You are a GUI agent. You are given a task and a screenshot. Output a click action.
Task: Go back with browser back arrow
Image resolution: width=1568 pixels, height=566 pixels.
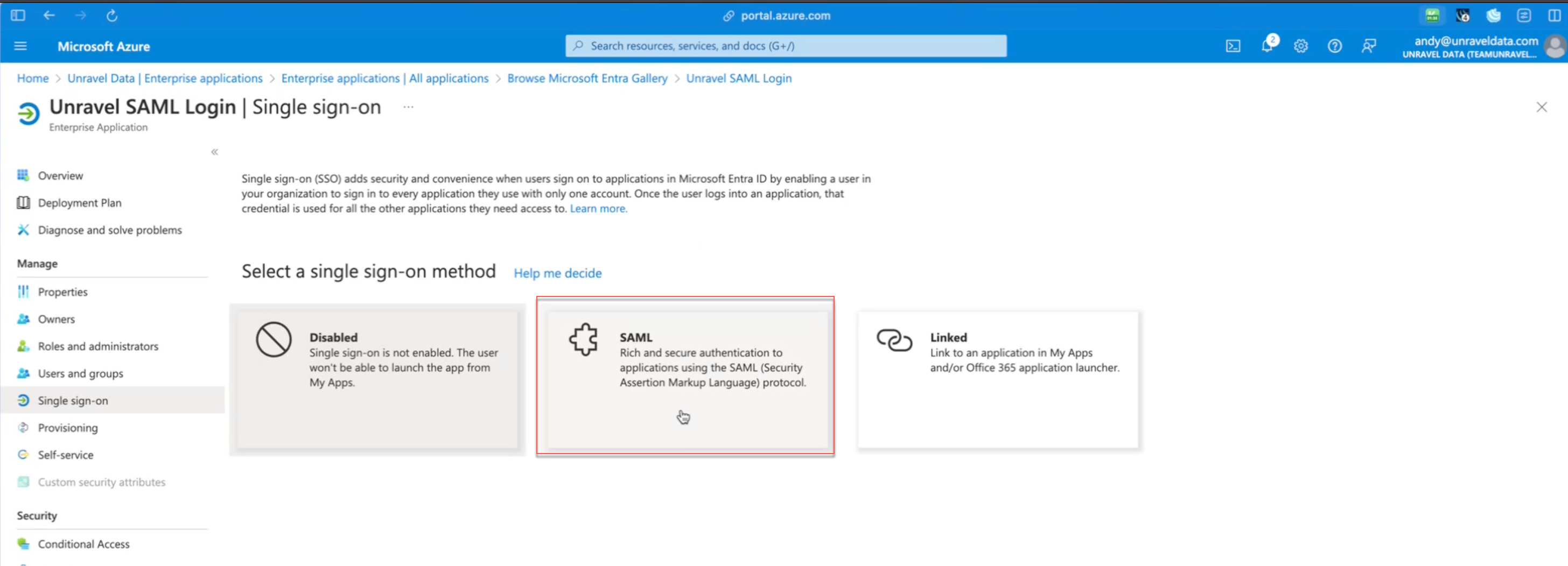(x=50, y=16)
